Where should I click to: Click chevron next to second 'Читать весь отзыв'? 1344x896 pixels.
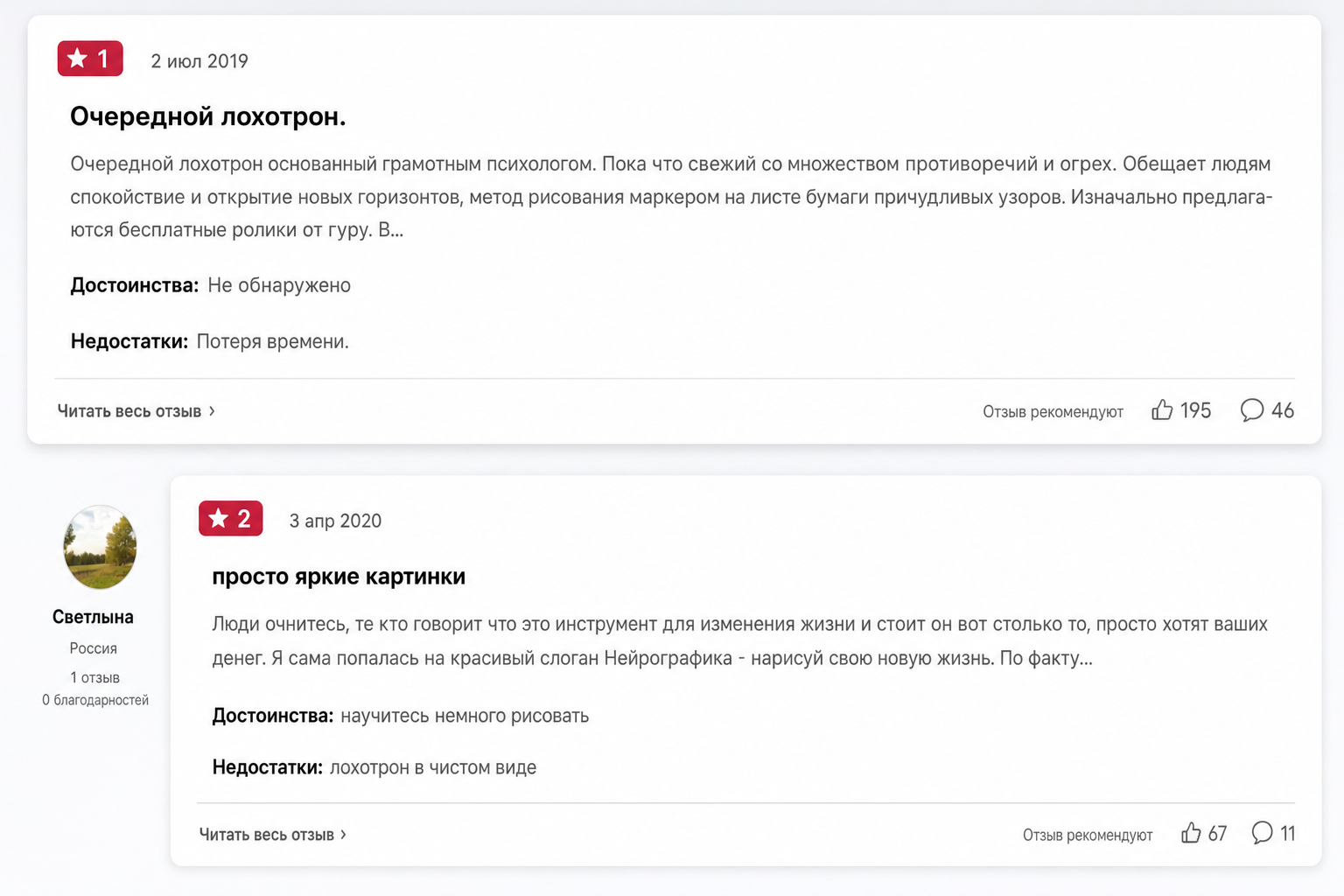(343, 835)
